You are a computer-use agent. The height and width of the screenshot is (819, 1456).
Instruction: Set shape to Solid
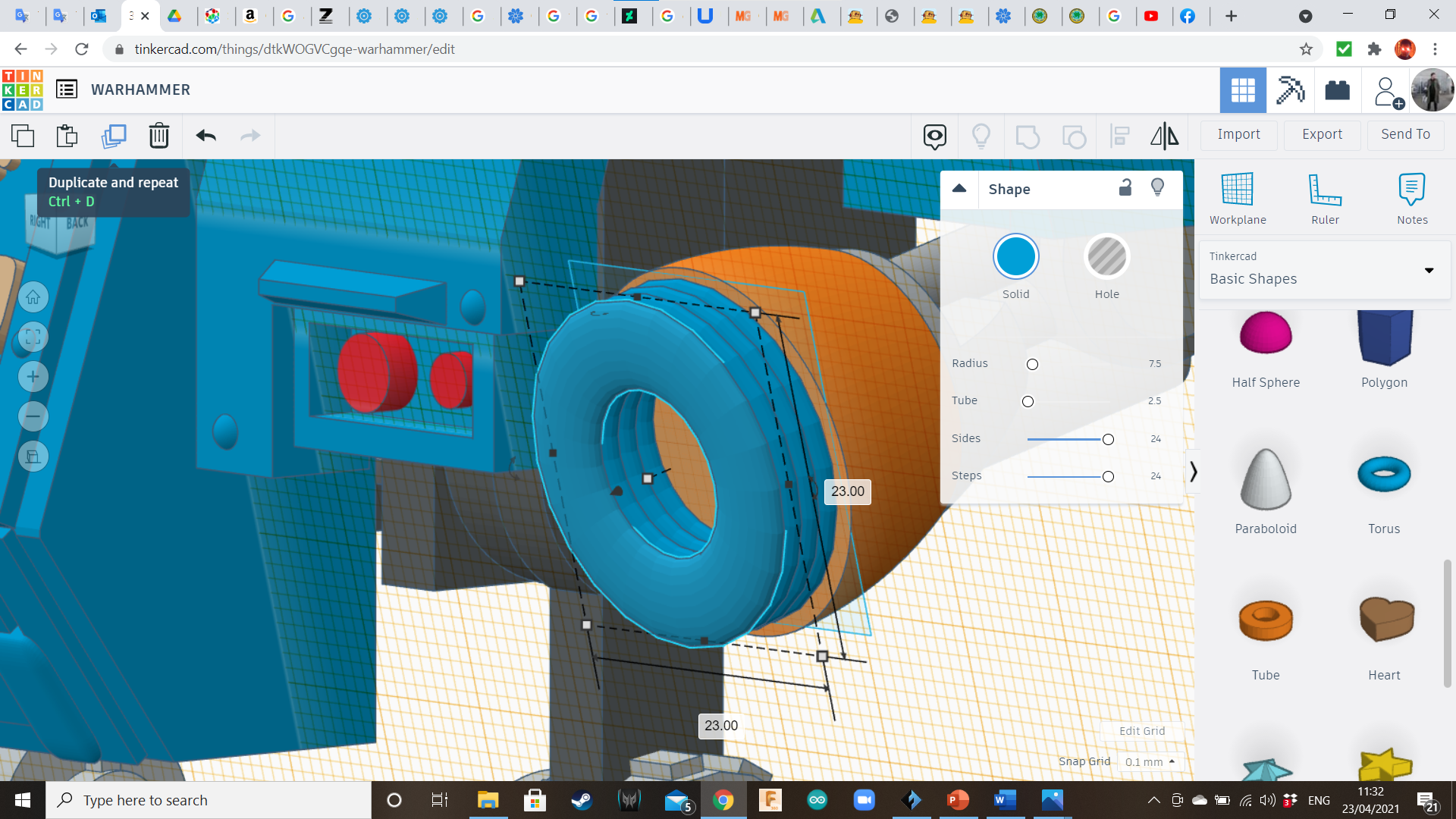tap(1015, 257)
